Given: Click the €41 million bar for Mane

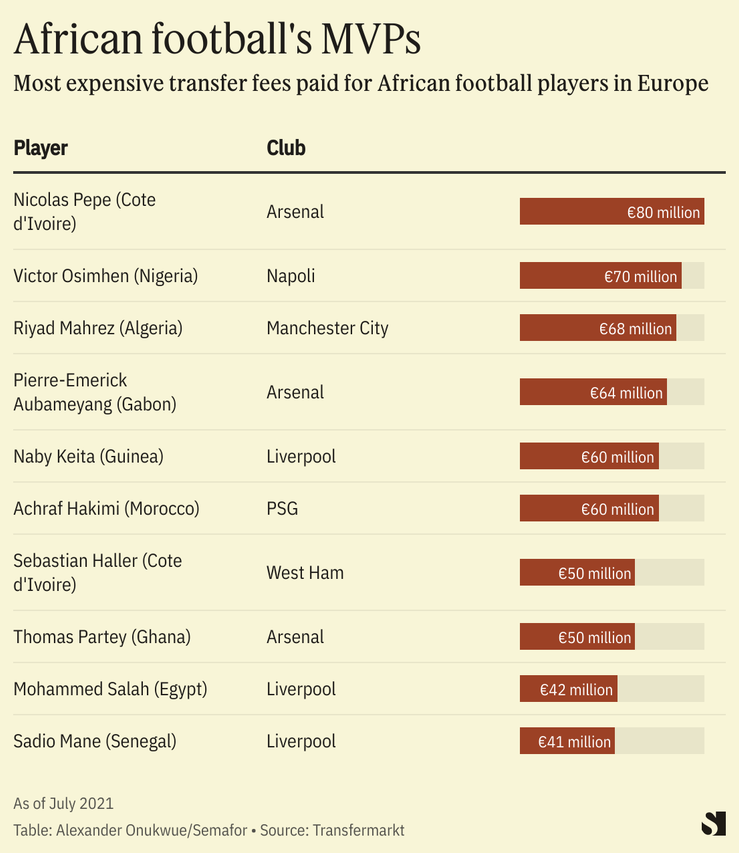Looking at the screenshot, I should [566, 741].
